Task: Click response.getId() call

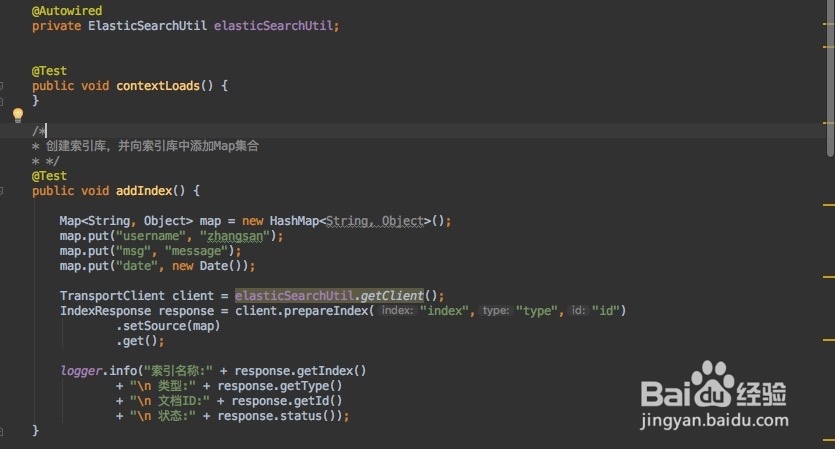Action: (x=286, y=401)
